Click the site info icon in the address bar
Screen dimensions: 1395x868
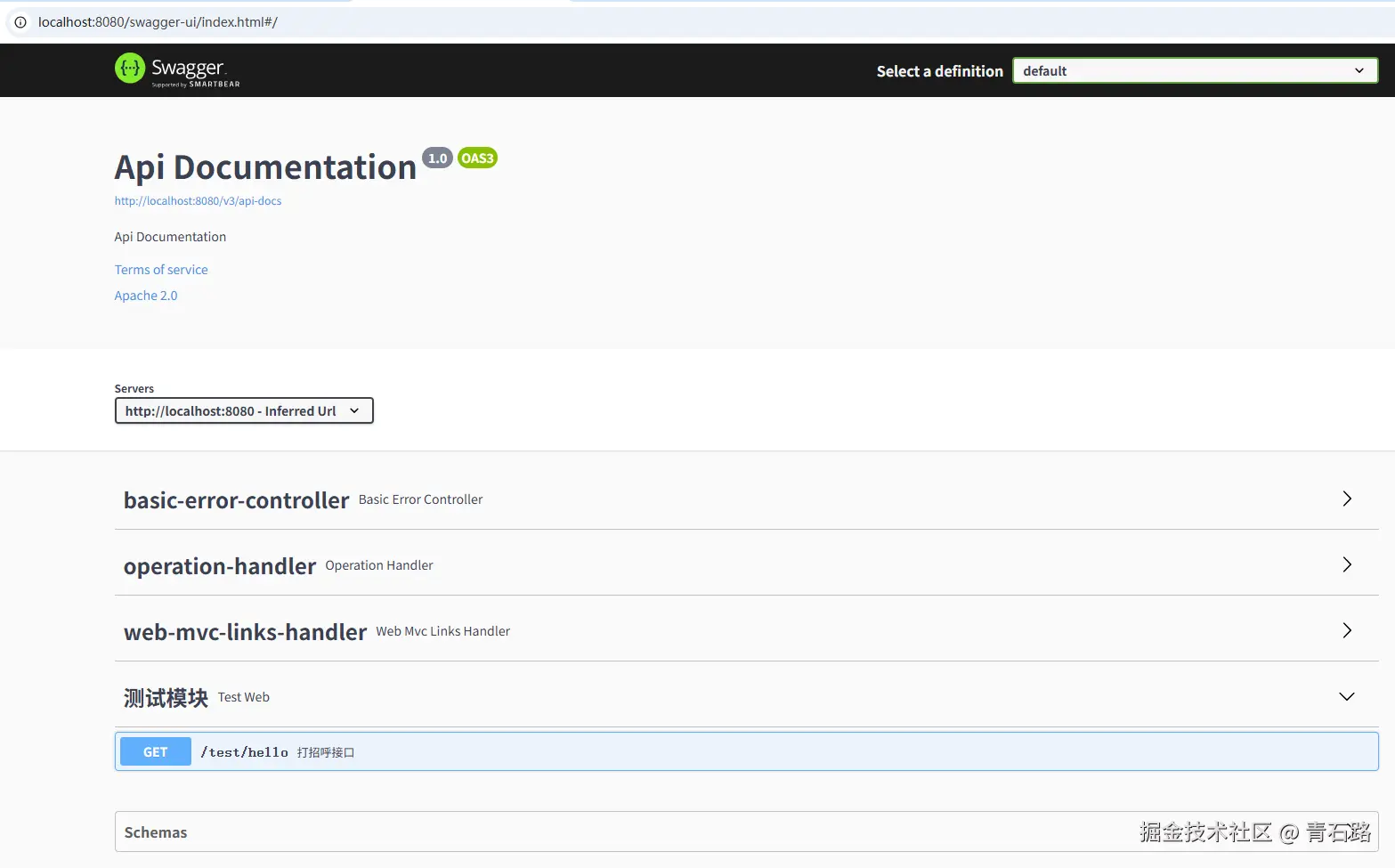(x=19, y=21)
